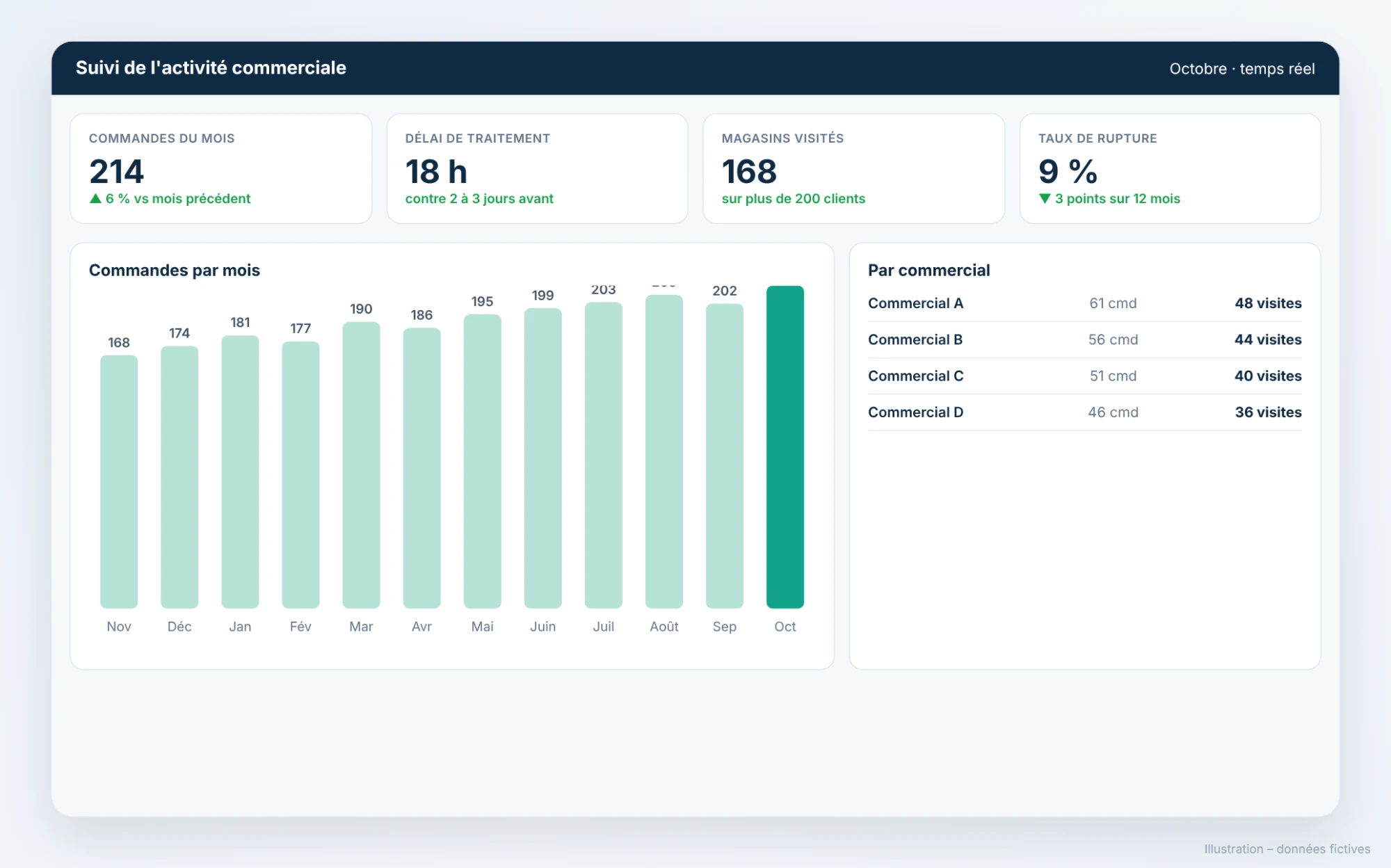Click '6 % vs mois précédent' text
The image size is (1391, 868).
178,199
